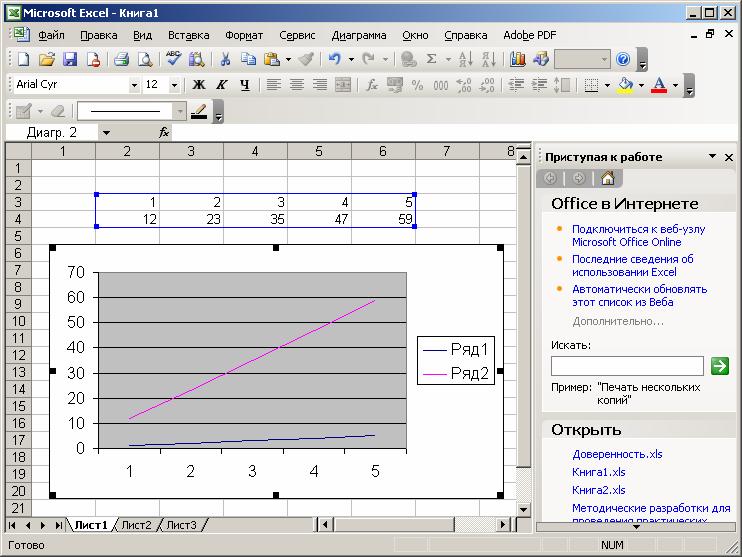Open the task pane title dropdown arrow

click(x=712, y=157)
